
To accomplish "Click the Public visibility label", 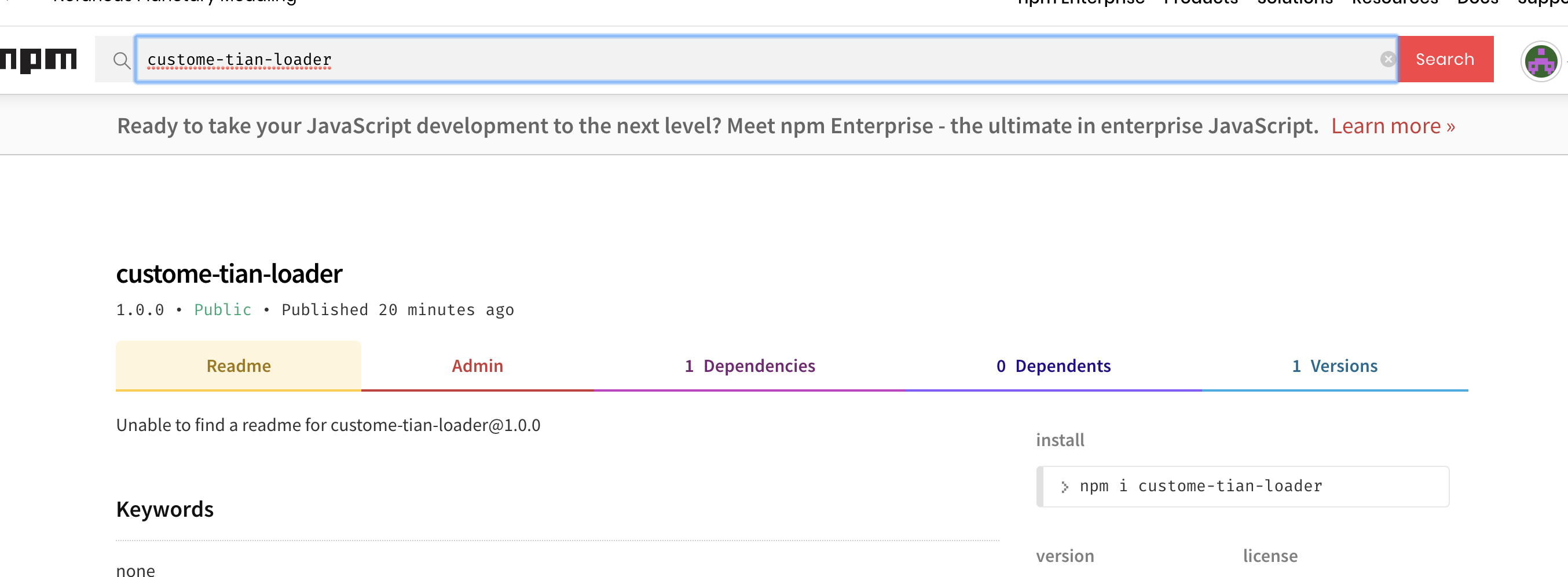I will tap(223, 309).
